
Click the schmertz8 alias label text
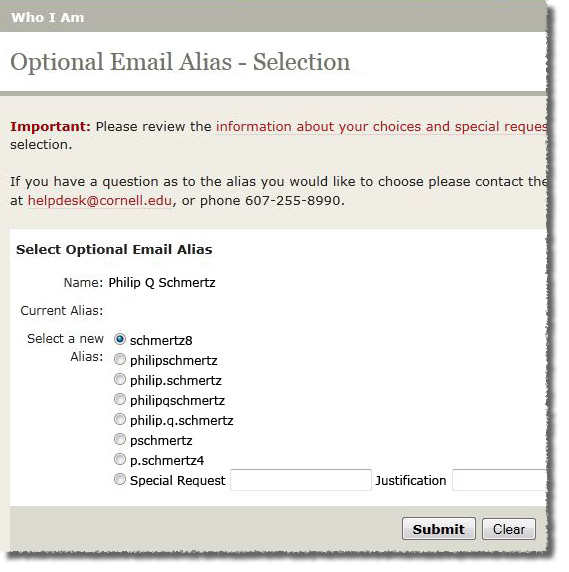pos(161,340)
